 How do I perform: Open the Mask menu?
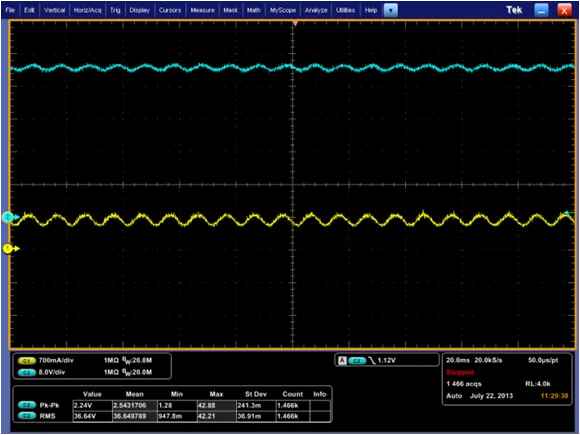[x=230, y=10]
